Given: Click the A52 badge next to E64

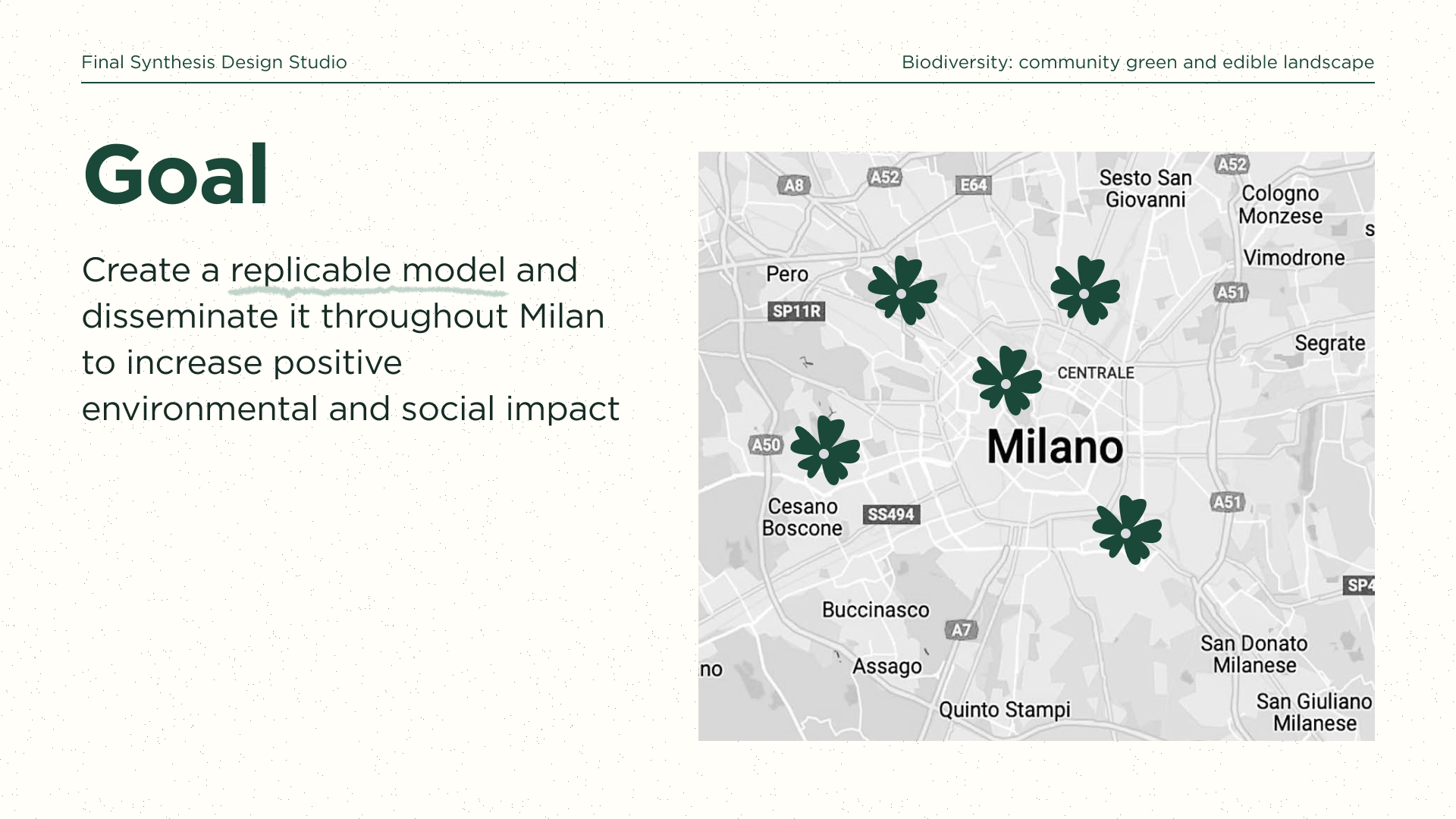Looking at the screenshot, I should coord(884,177).
